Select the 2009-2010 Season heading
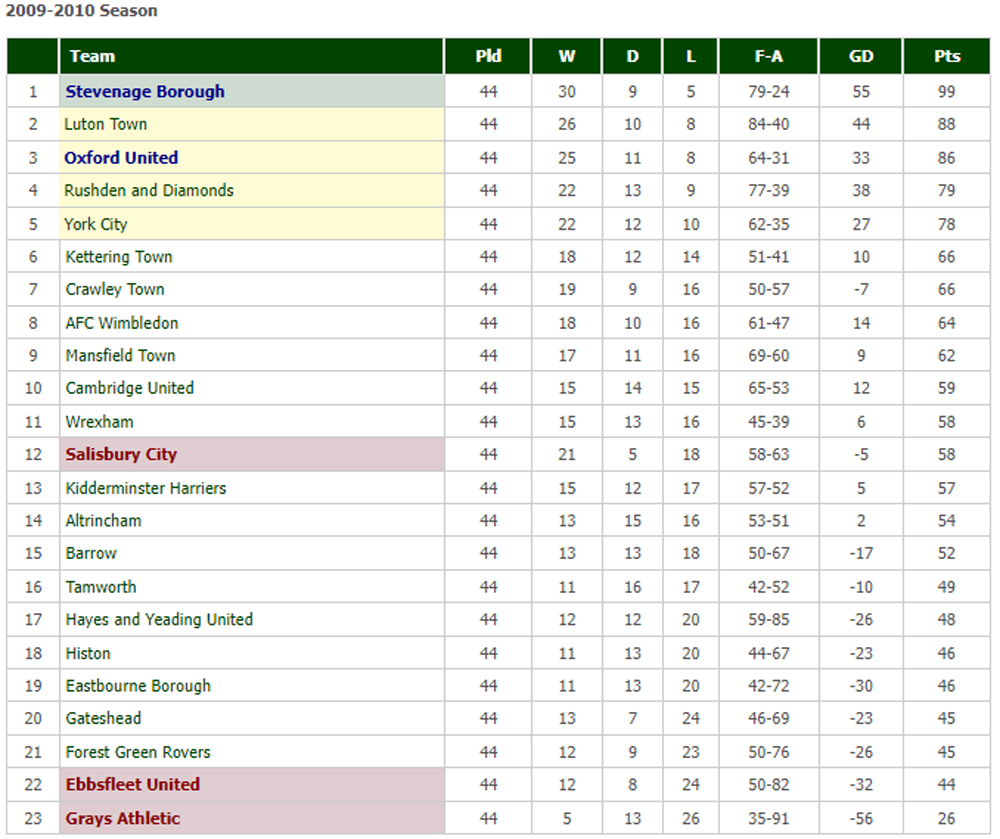The width and height of the screenshot is (1000, 839). tap(82, 11)
